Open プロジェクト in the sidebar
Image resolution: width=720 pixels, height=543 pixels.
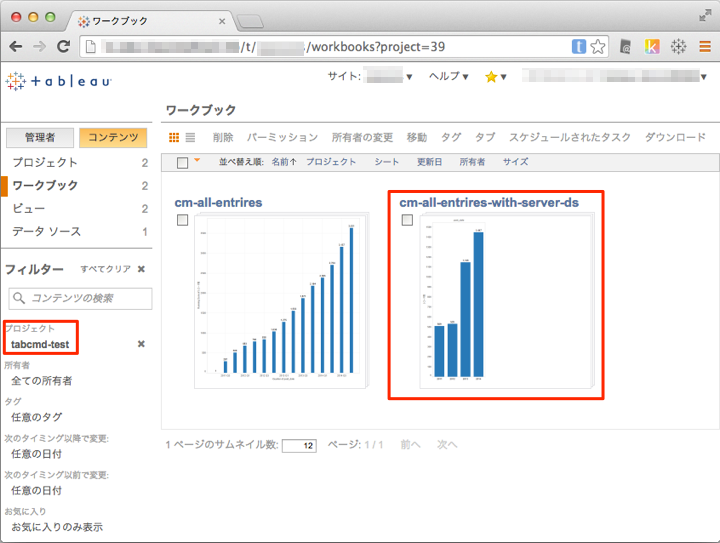pos(45,162)
